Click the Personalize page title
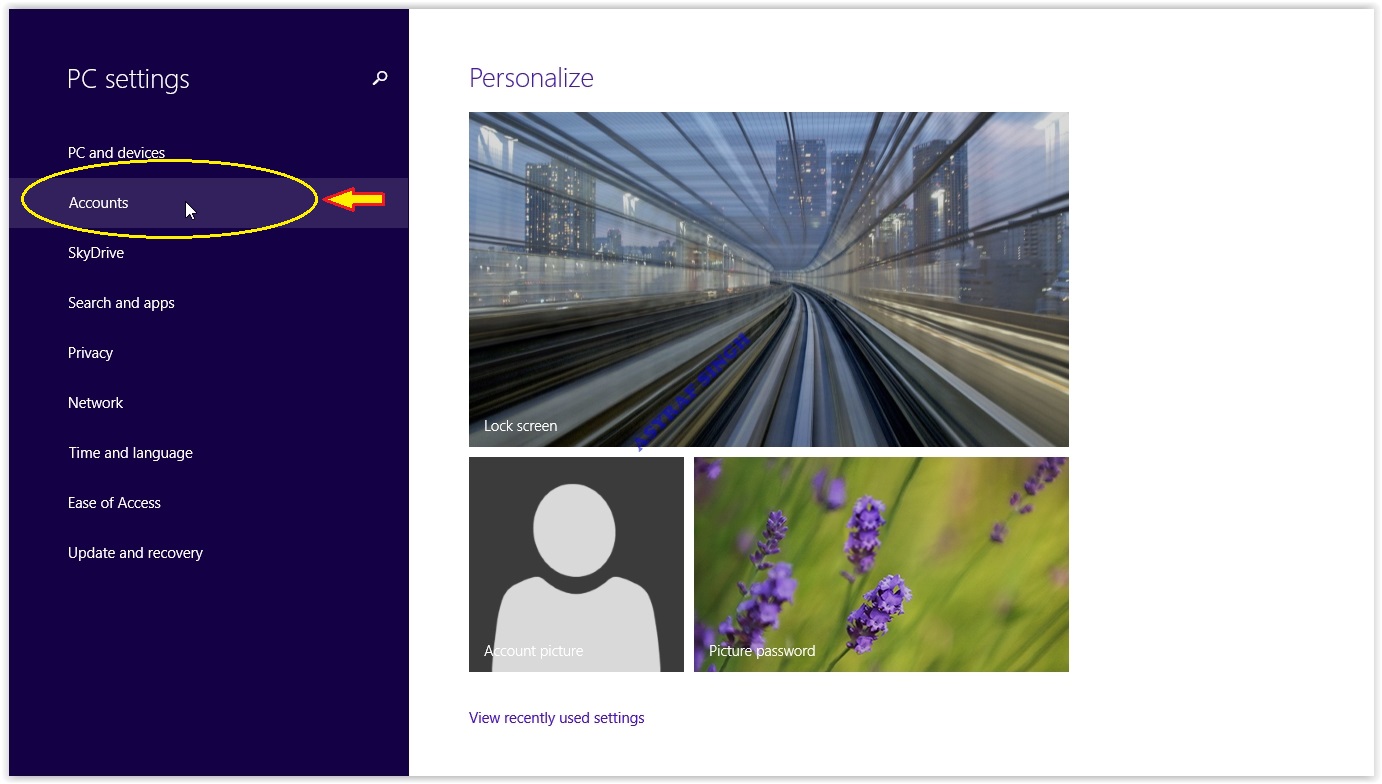 [x=531, y=77]
